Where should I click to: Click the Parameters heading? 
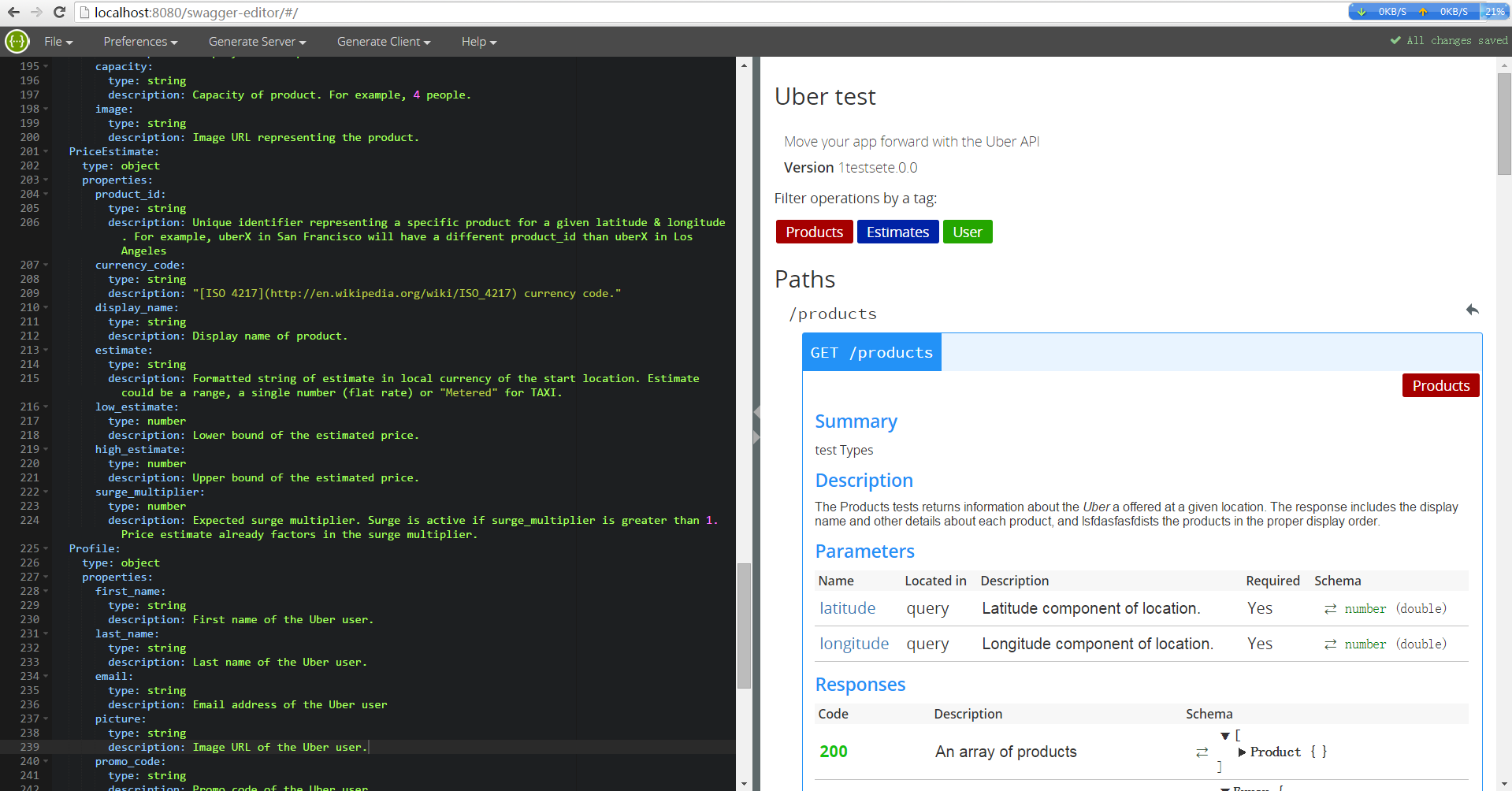click(x=864, y=551)
